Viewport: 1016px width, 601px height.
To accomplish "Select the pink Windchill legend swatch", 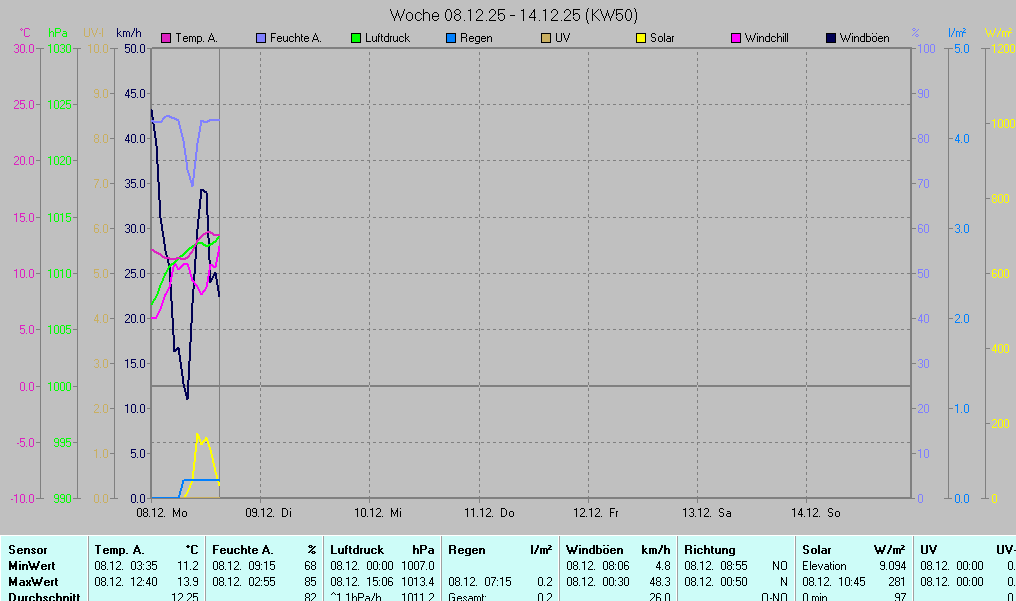I will coord(736,38).
